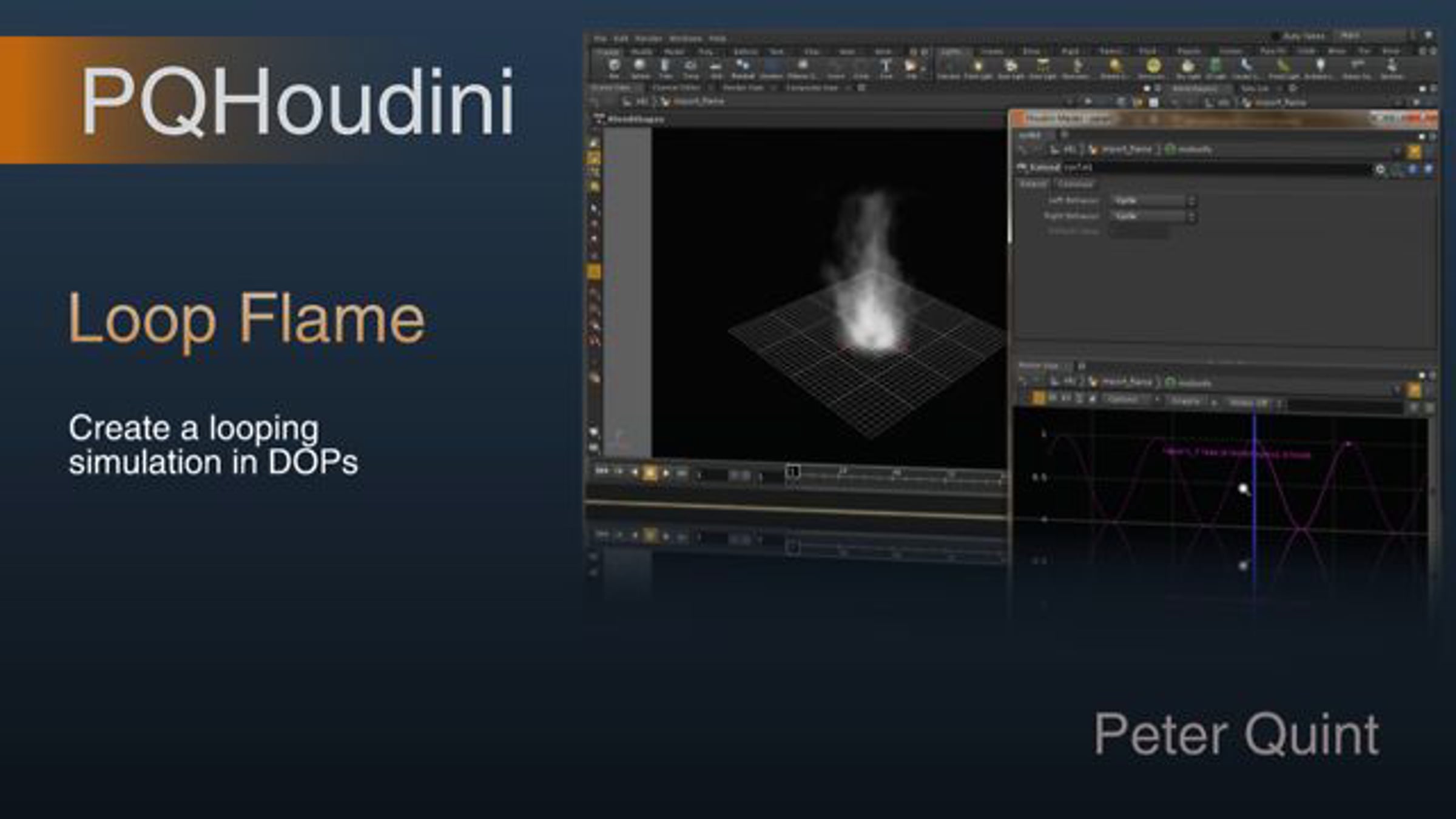Click the current frame marker on timeline
Viewport: 1456px width, 819px height.
792,471
